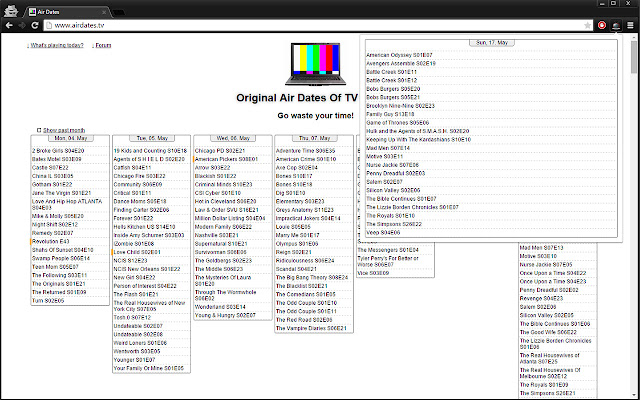Click the Show past month link
This screenshot has width=640, height=400.
pyautogui.click(x=64, y=130)
